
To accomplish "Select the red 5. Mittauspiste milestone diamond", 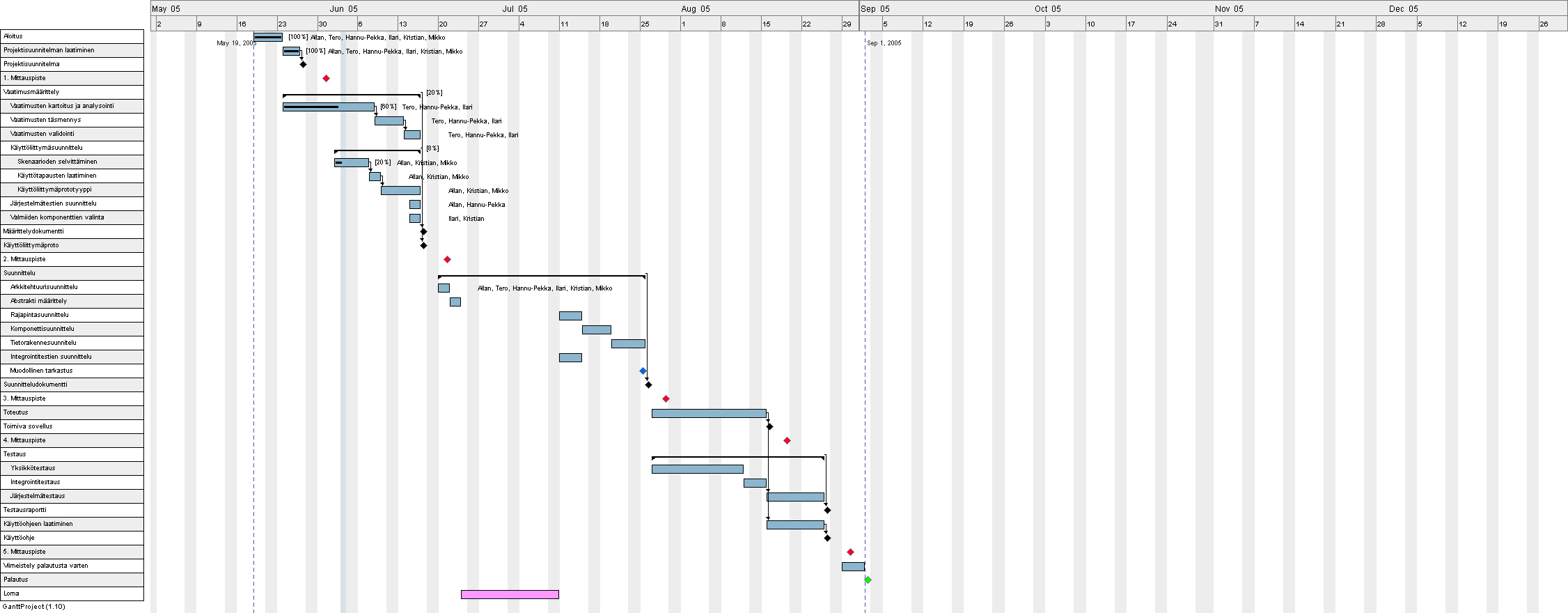I will click(x=850, y=552).
